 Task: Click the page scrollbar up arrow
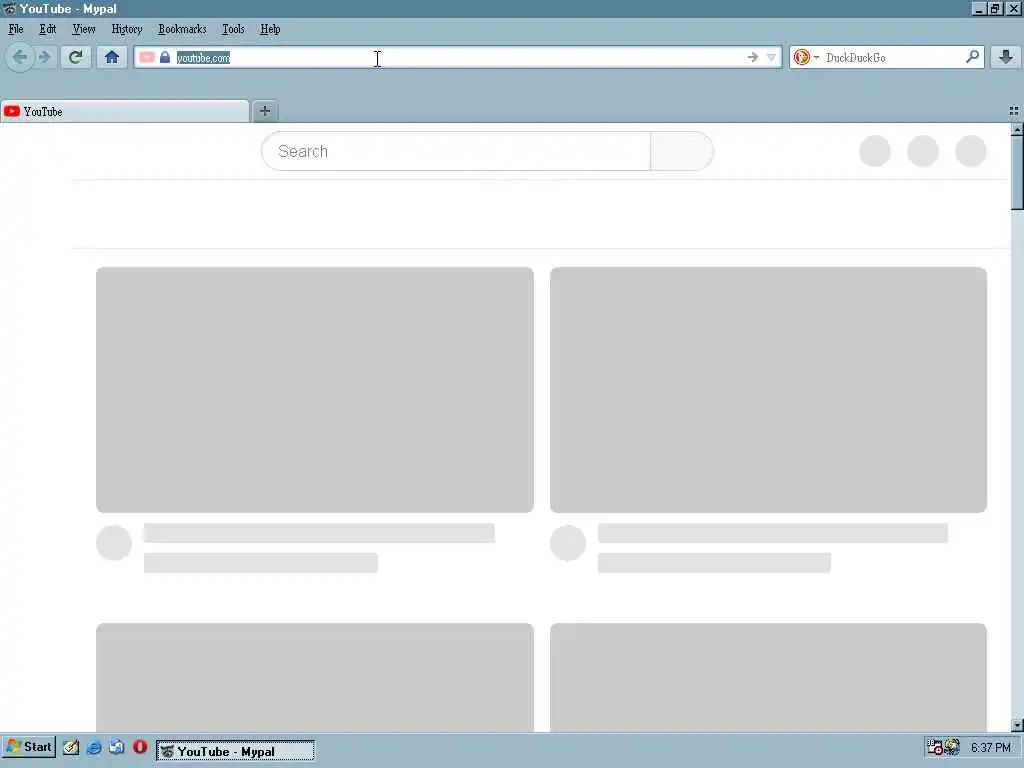1017,129
